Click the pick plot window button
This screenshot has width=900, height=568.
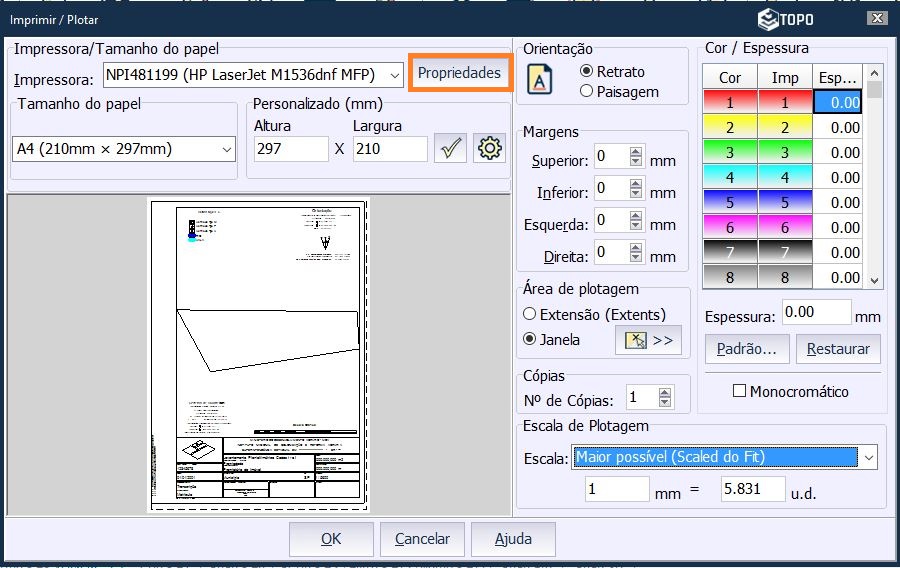point(648,340)
